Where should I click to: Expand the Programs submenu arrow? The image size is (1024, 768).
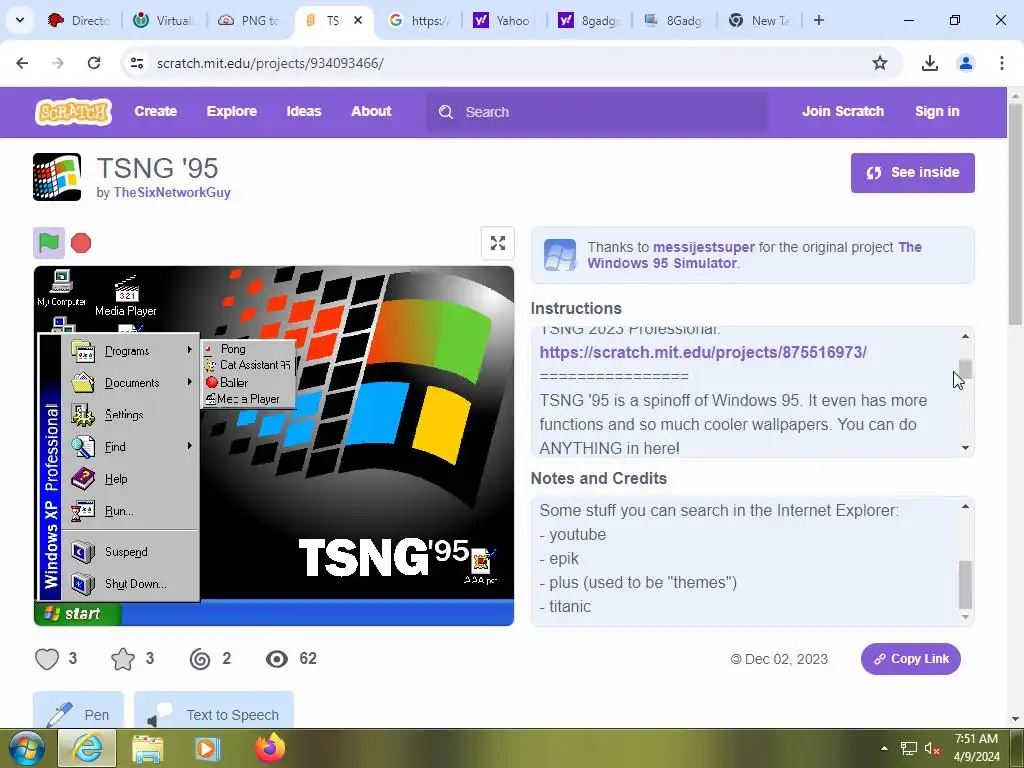(x=189, y=350)
